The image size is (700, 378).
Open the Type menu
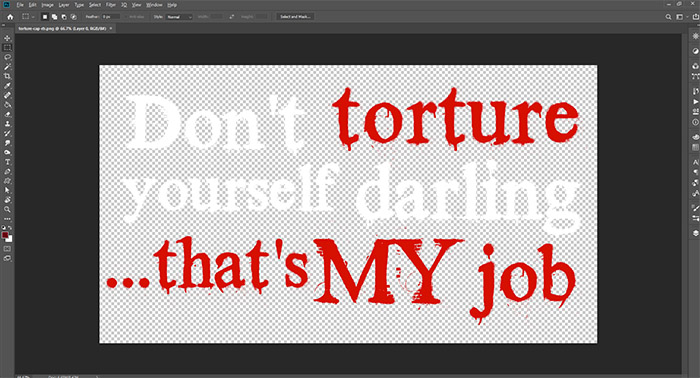[79, 5]
